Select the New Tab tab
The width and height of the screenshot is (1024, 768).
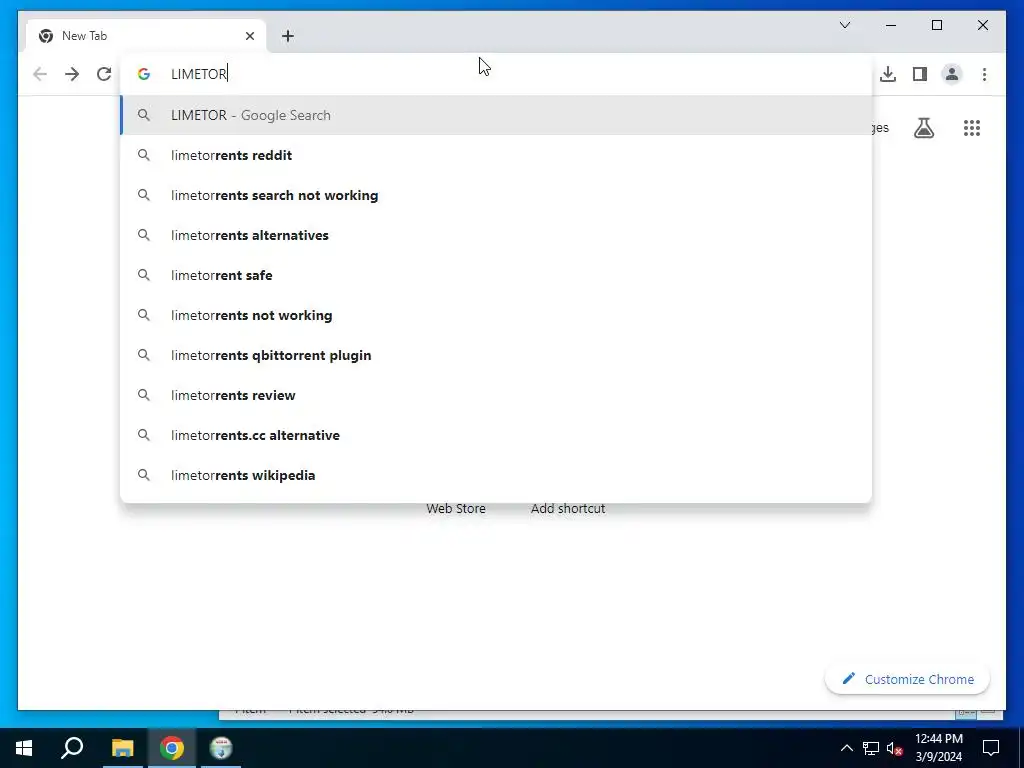point(146,36)
